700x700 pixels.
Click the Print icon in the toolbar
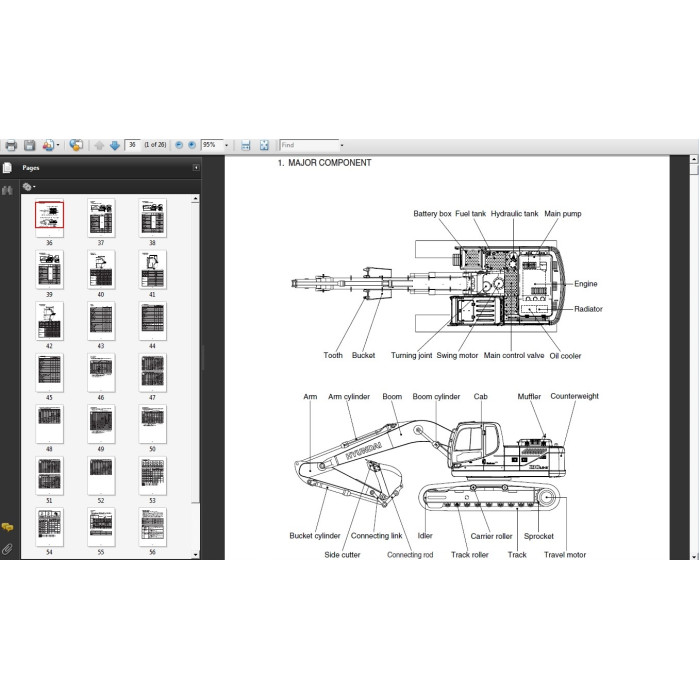(11, 145)
